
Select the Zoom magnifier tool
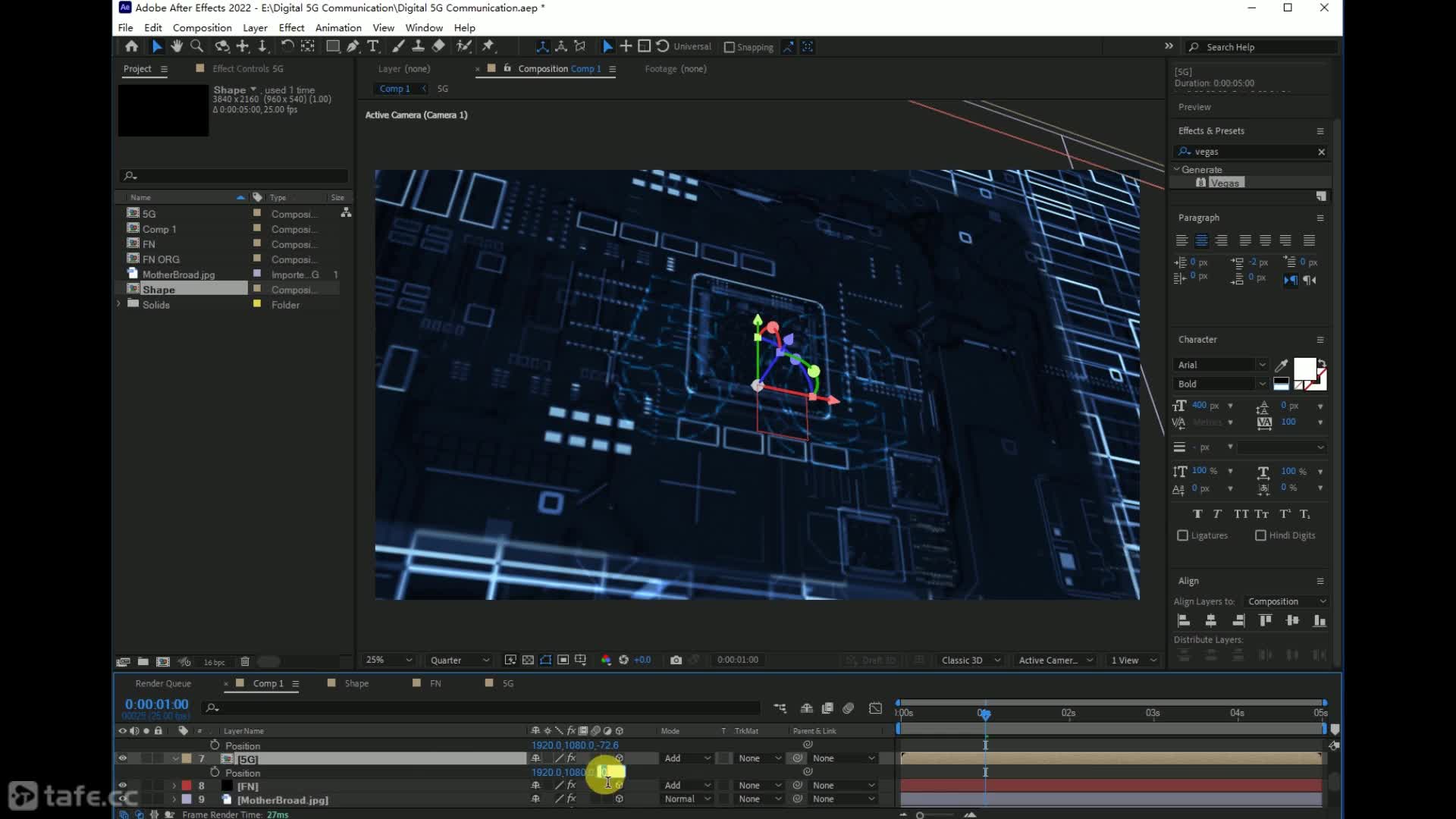coord(197,46)
